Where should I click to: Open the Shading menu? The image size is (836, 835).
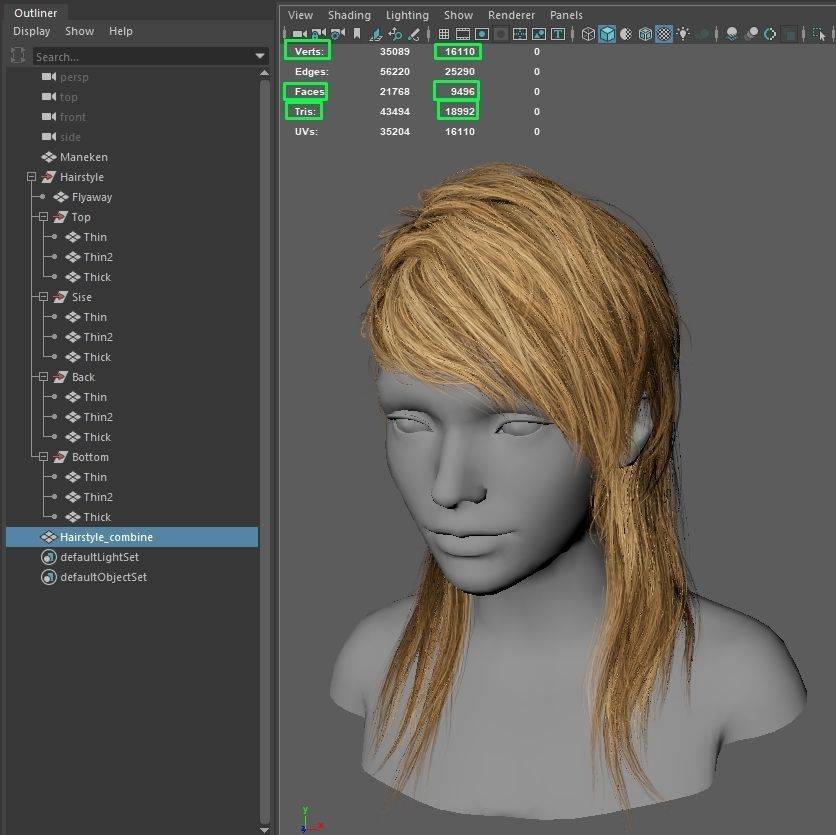pyautogui.click(x=349, y=15)
